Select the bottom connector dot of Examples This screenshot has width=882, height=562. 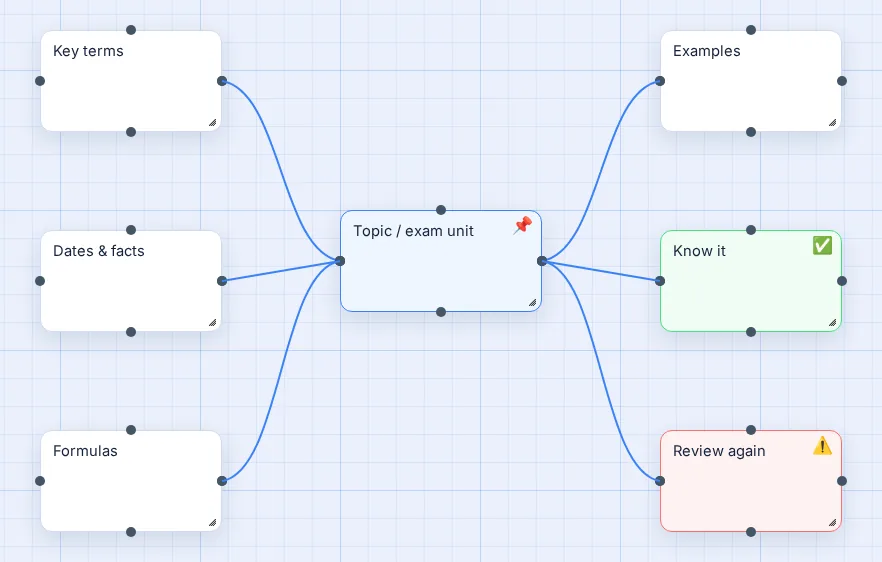pos(751,132)
